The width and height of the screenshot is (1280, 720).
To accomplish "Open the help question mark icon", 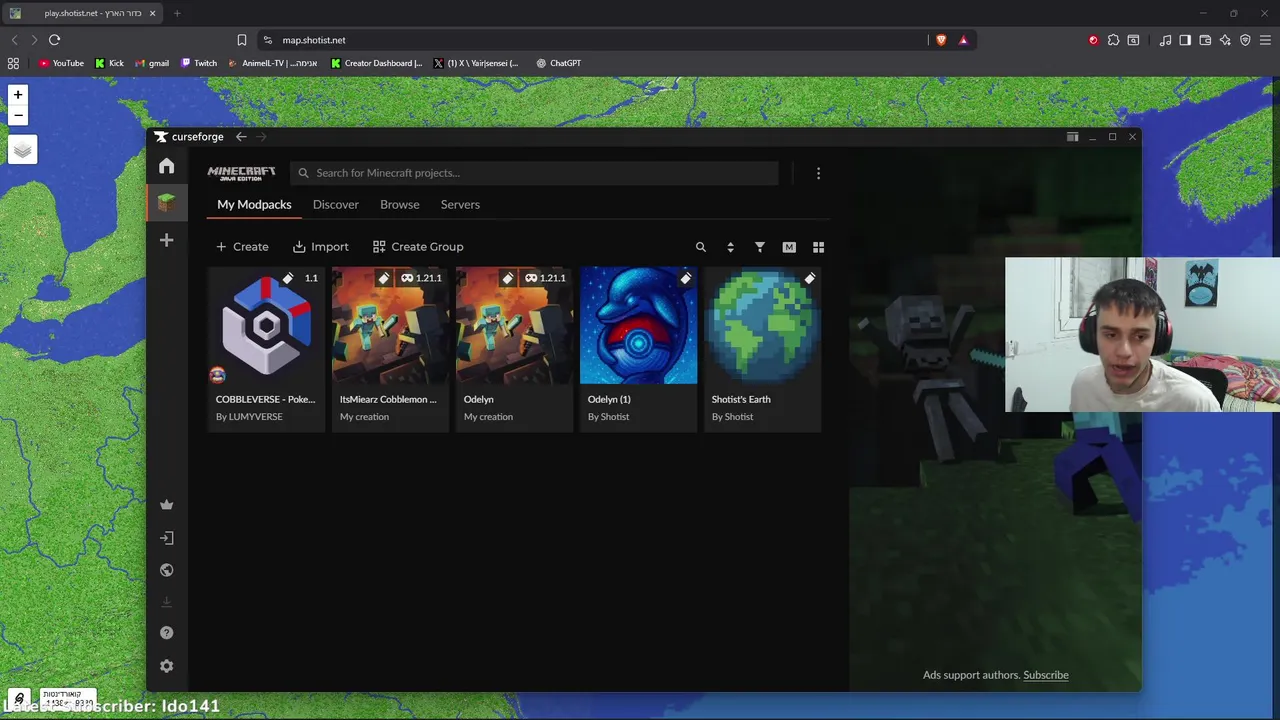I will [x=166, y=633].
